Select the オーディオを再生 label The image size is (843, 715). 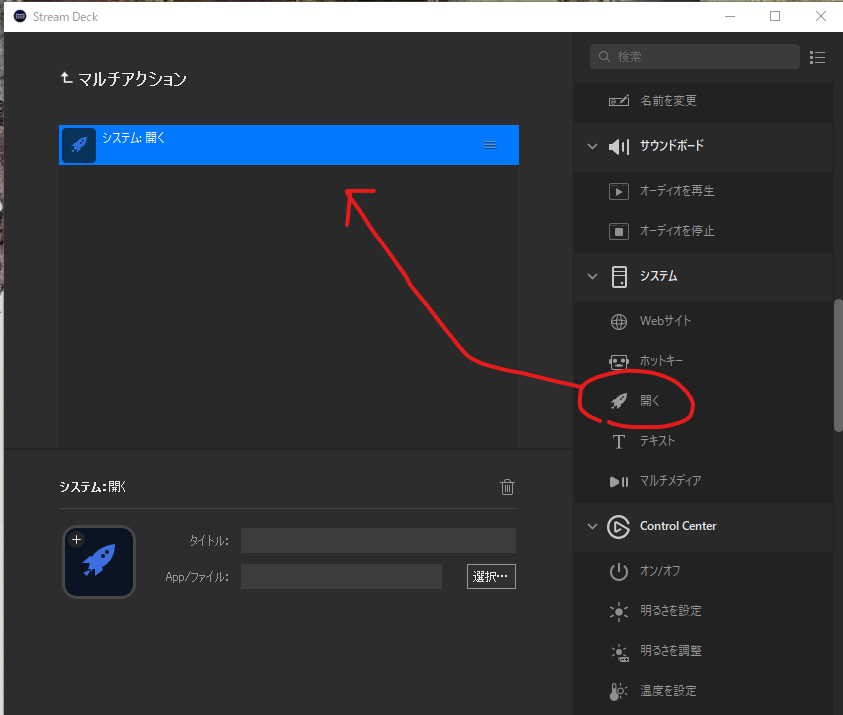(677, 191)
